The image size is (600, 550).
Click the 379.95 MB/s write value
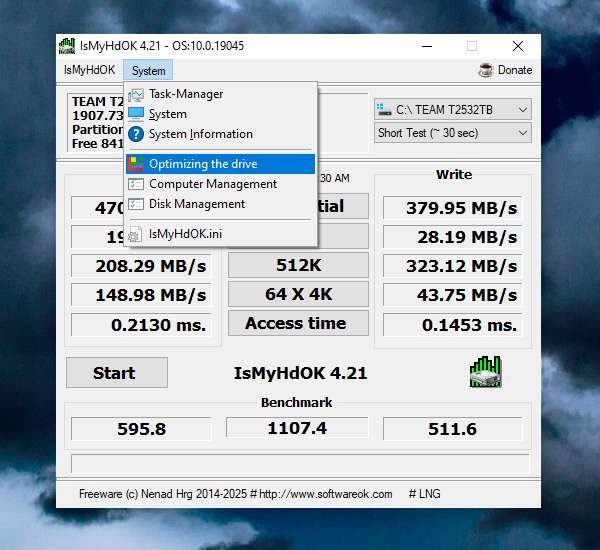[452, 208]
